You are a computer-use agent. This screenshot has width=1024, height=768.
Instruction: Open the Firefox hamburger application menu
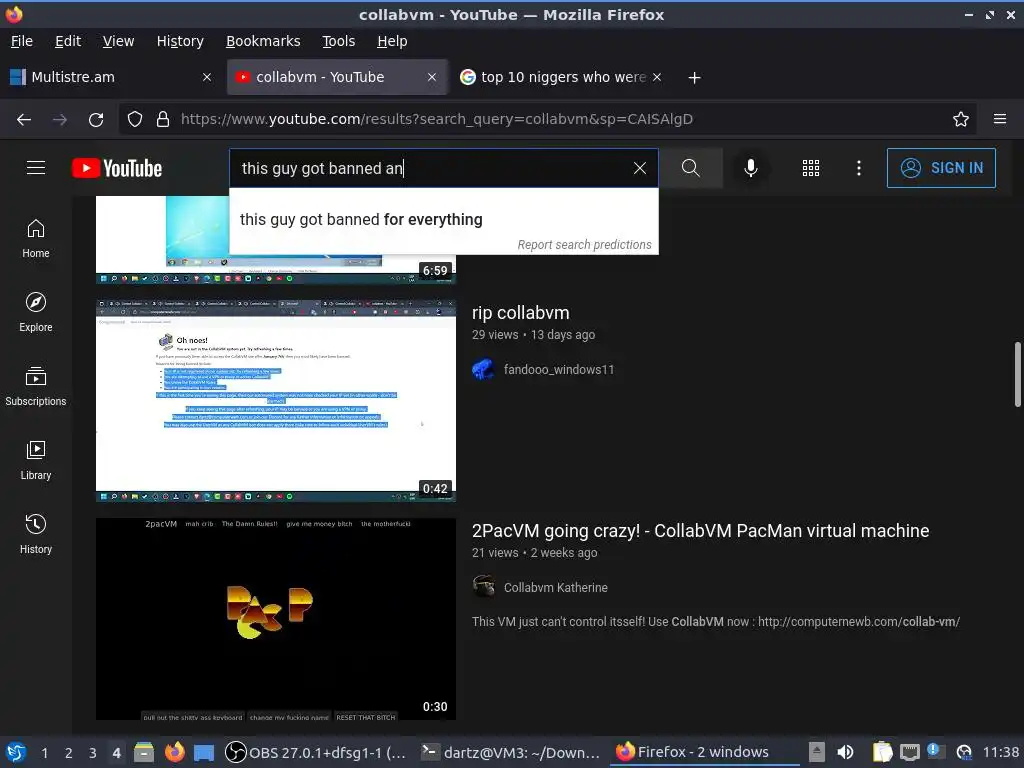pos(1000,119)
